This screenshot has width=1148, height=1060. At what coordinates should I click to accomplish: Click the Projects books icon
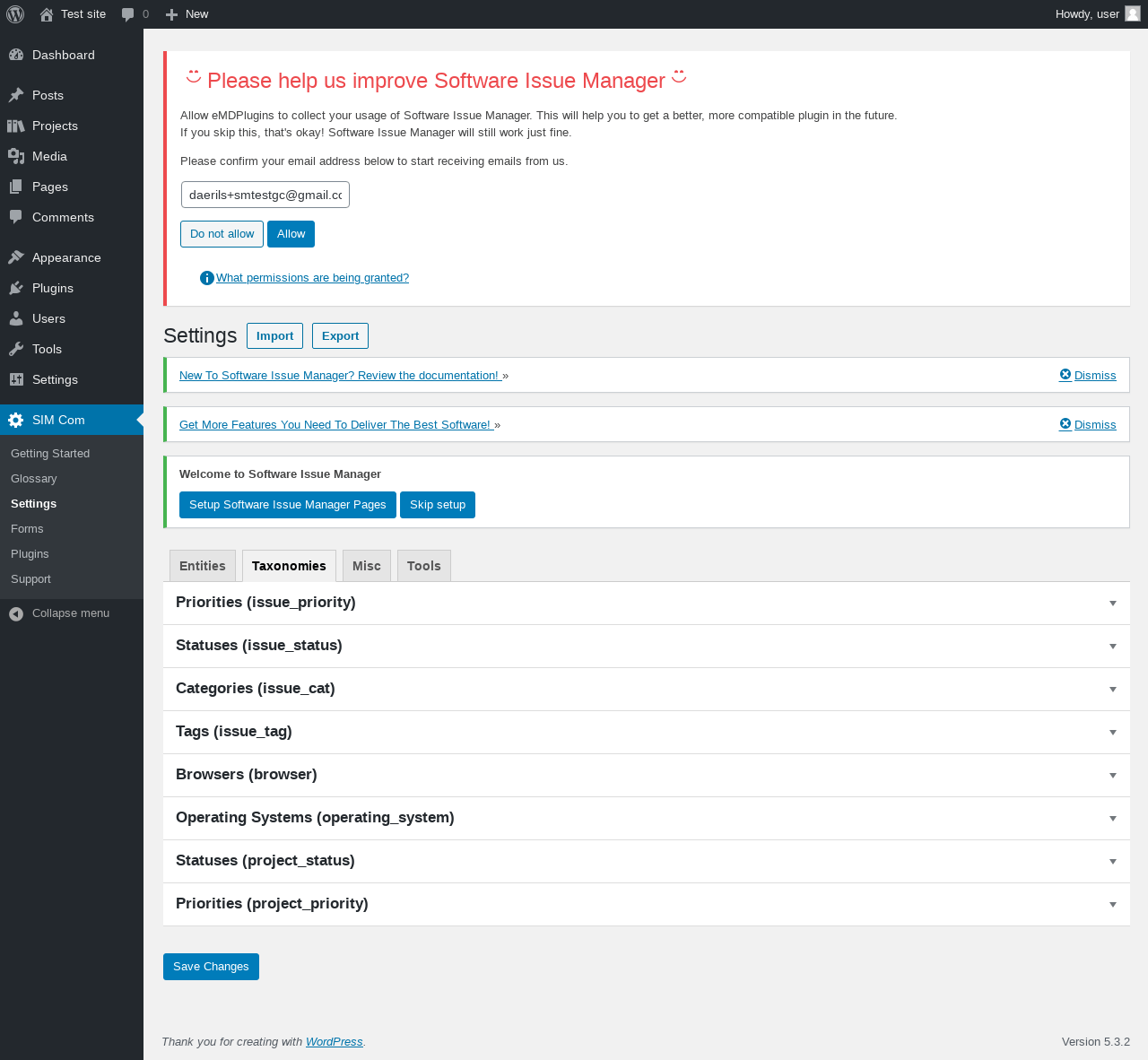pos(16,126)
